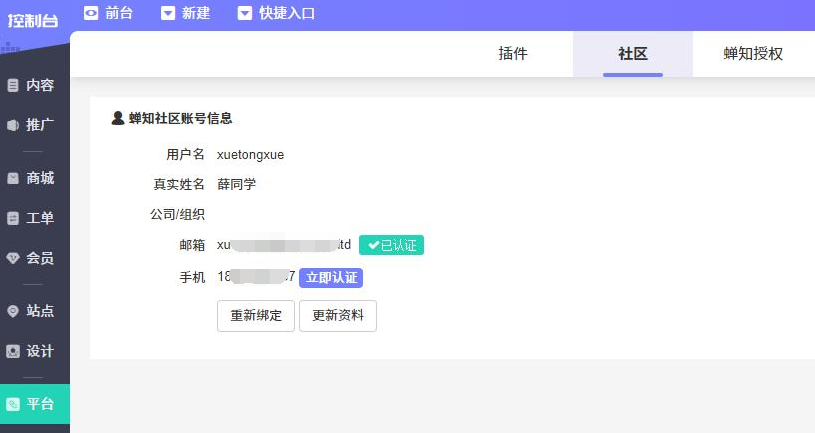Select the 社区 tab
Screen dimensions: 815x433
coord(633,54)
